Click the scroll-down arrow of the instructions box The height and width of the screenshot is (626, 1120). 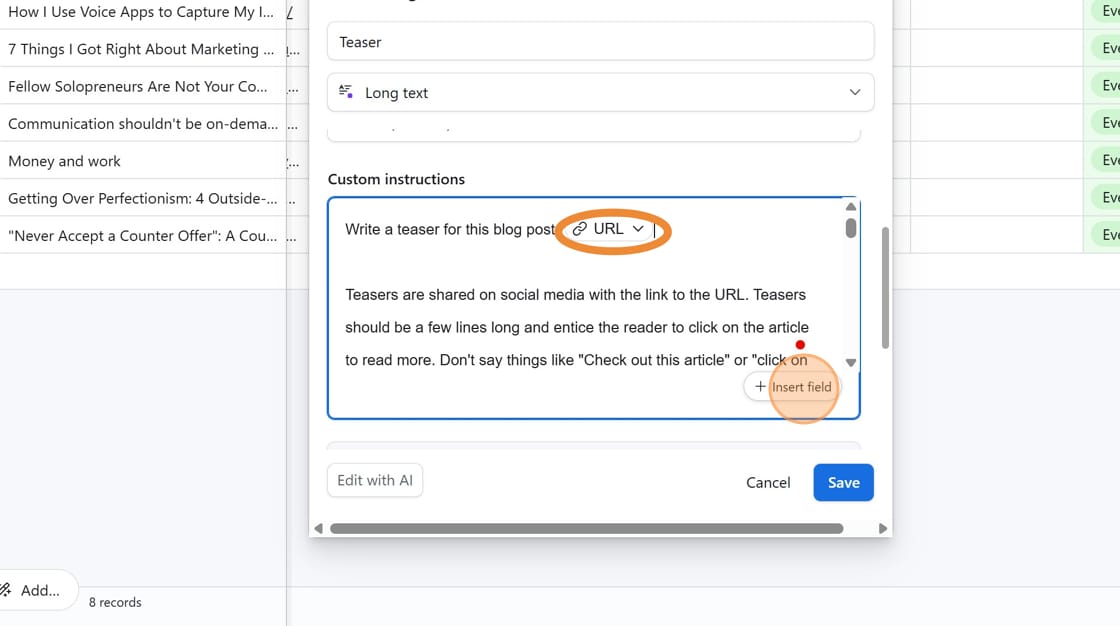(x=851, y=361)
